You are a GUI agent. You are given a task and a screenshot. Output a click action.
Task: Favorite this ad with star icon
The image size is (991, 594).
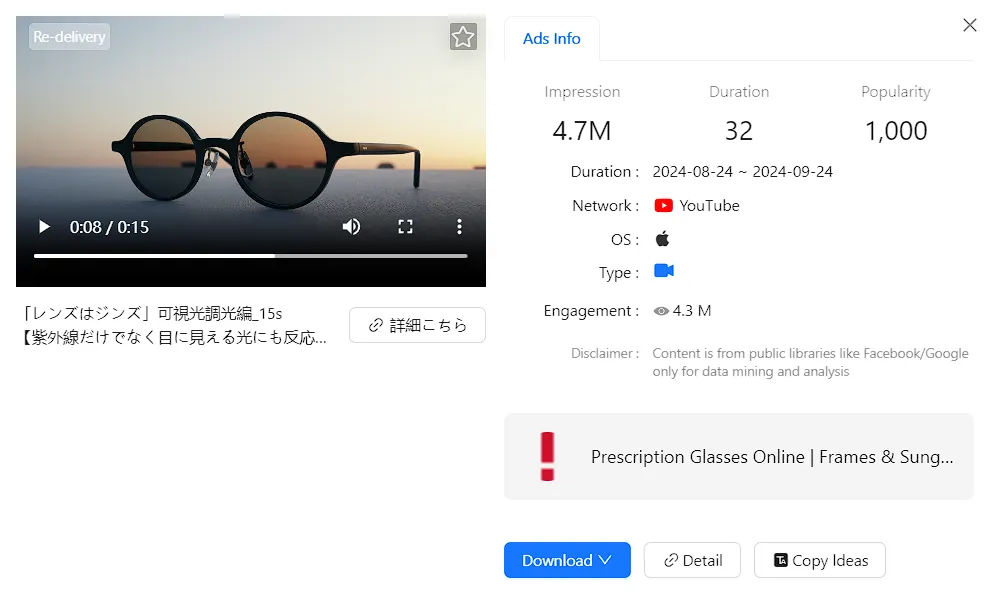click(462, 37)
